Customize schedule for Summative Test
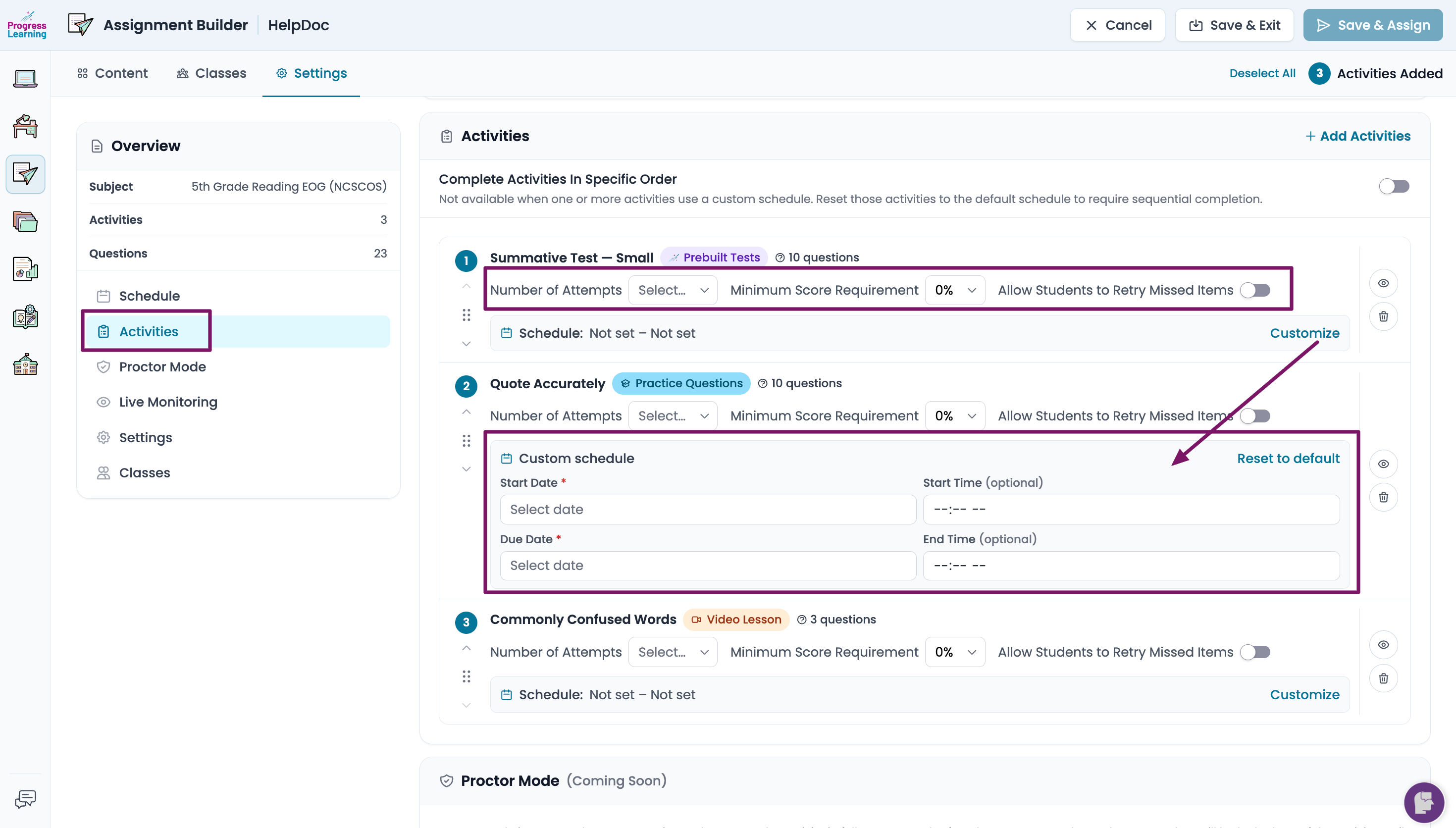The height and width of the screenshot is (828, 1456). pyautogui.click(x=1304, y=333)
